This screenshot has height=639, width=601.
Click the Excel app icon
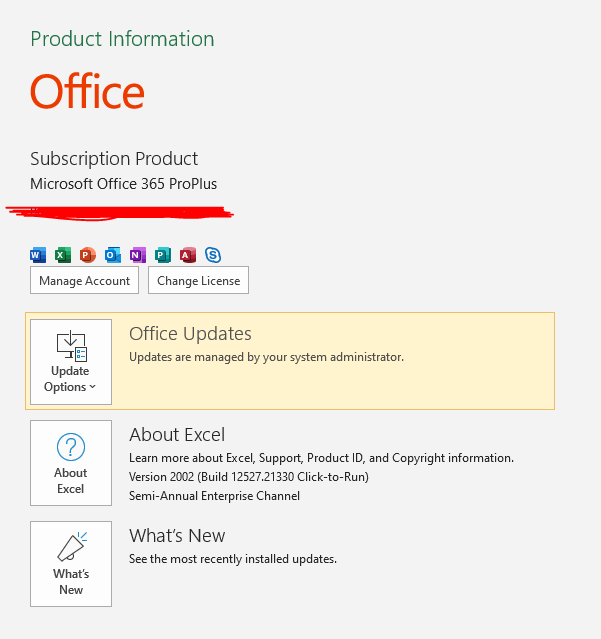[x=63, y=255]
